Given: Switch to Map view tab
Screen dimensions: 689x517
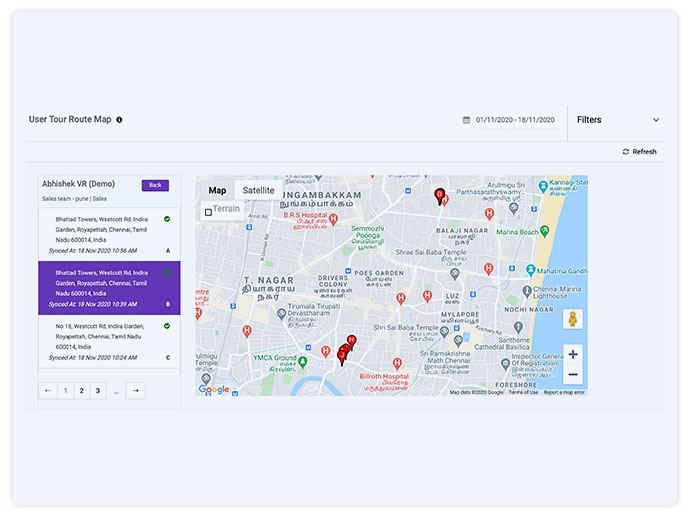Looking at the screenshot, I should point(217,190).
